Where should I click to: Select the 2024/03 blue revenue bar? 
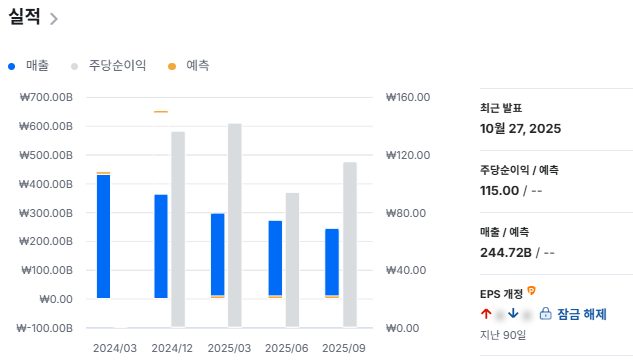click(103, 236)
